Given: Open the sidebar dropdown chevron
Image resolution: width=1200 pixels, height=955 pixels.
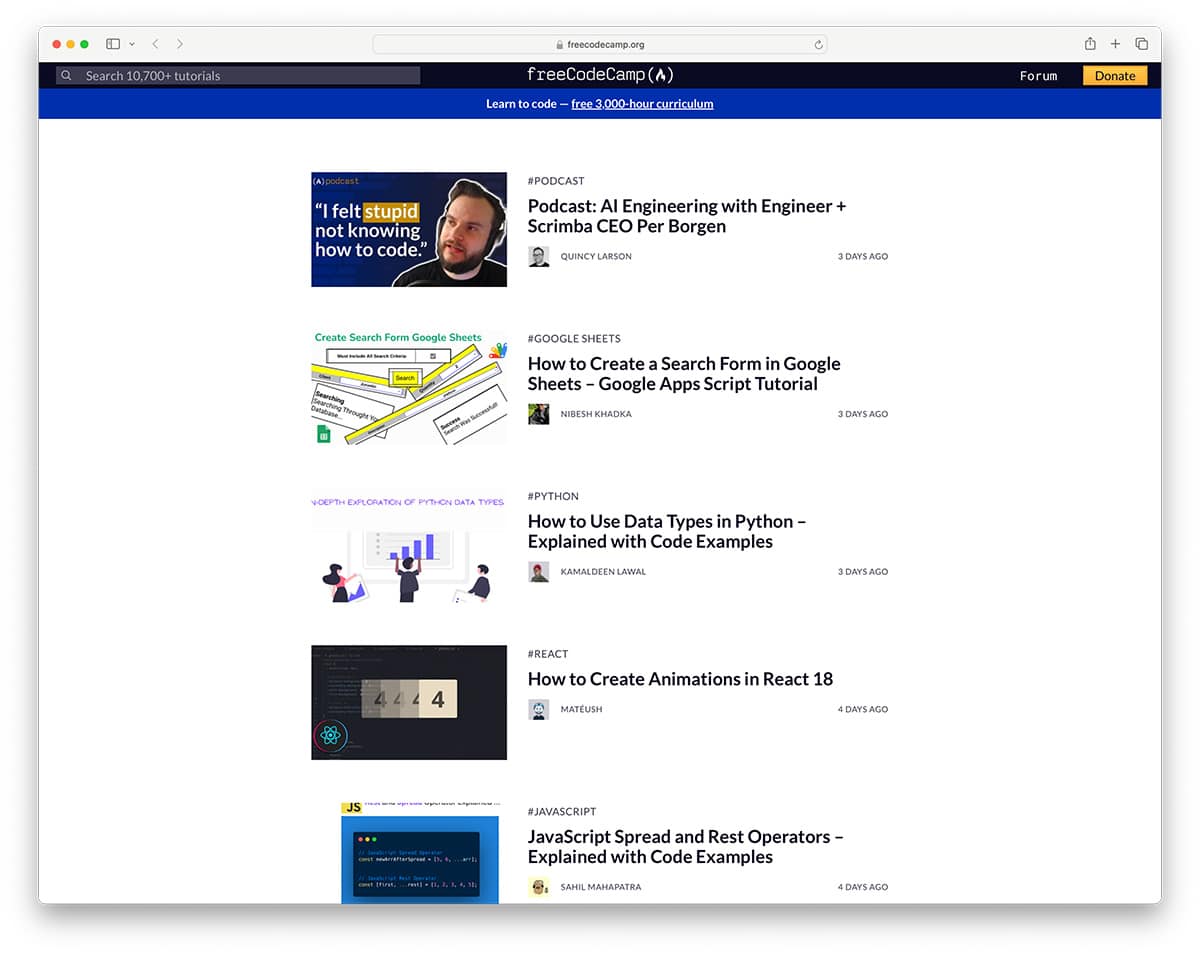Looking at the screenshot, I should tap(132, 44).
